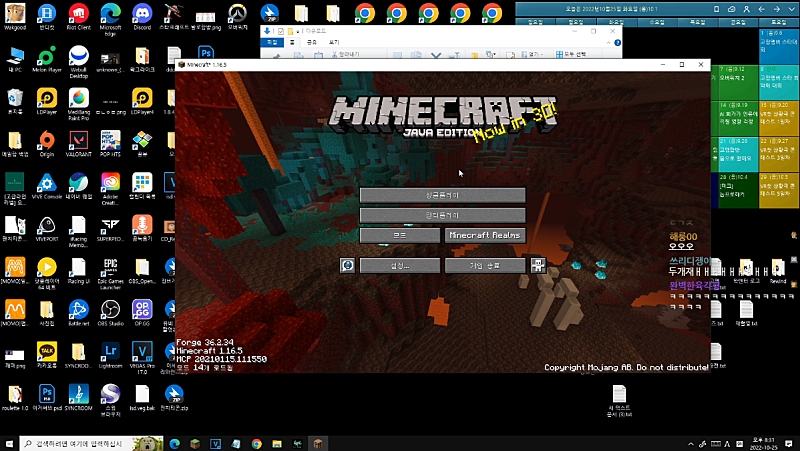Screen dimensions: 800x451
Task: Select the last txt file on the desktop
Action: coord(619,401)
